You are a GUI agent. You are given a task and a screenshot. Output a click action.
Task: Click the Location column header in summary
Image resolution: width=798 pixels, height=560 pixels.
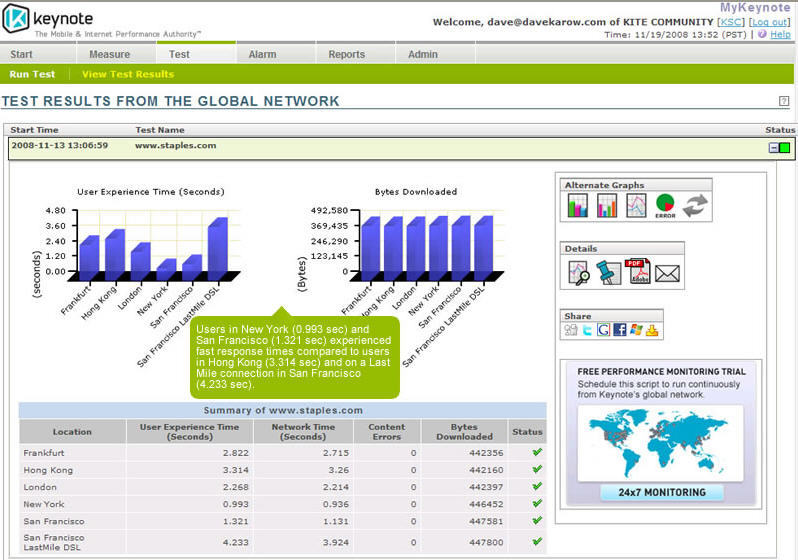(x=72, y=432)
